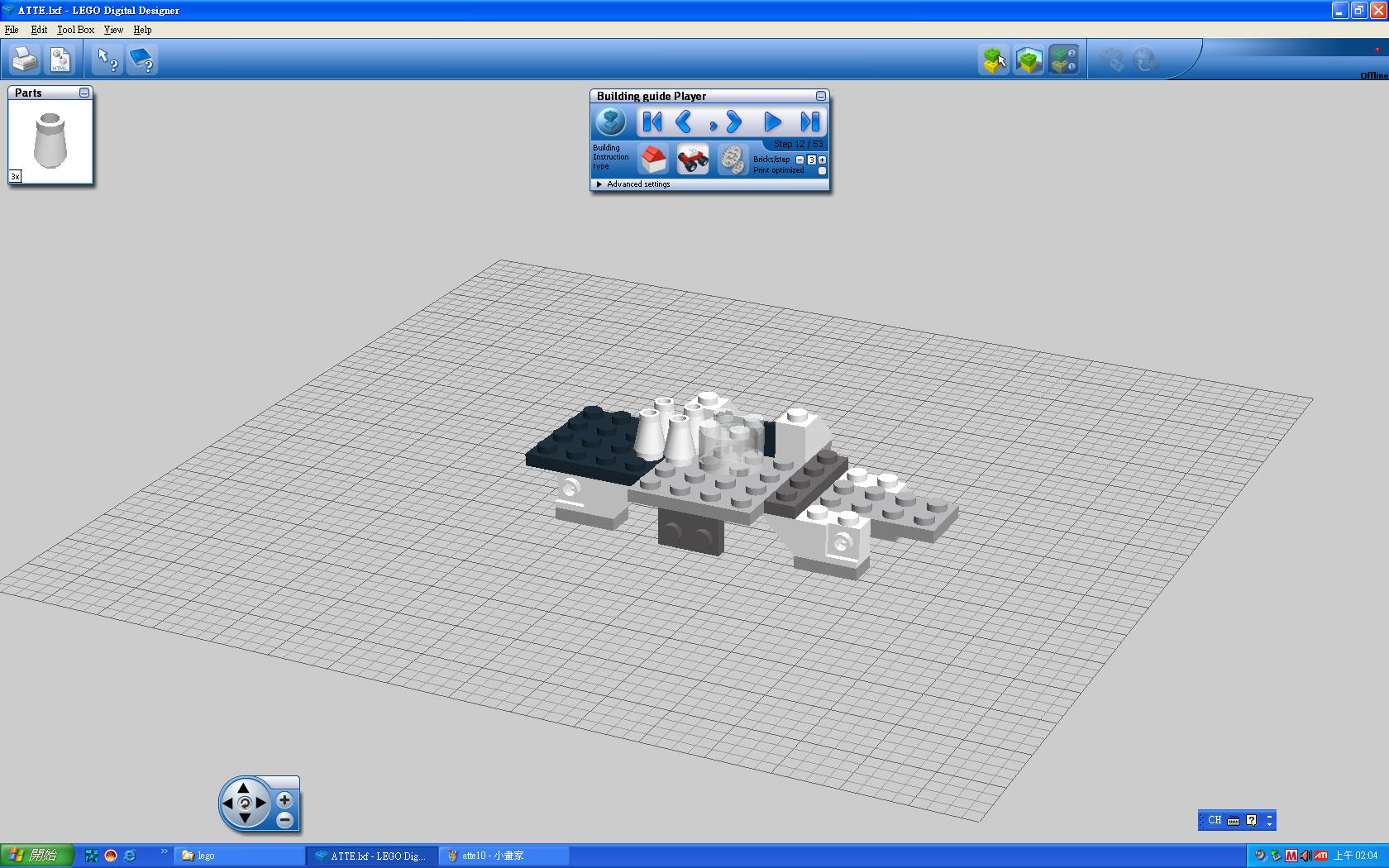Open the Edit menu
The width and height of the screenshot is (1389, 868).
click(x=39, y=30)
